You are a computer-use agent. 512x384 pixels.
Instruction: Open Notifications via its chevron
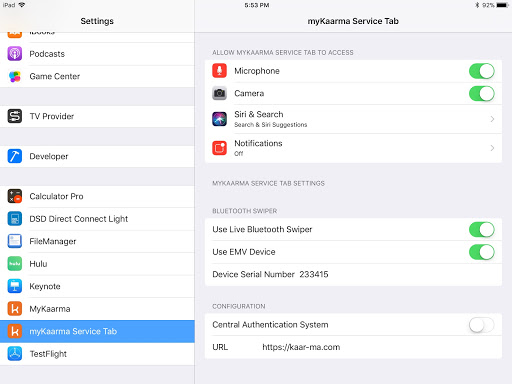(x=492, y=148)
